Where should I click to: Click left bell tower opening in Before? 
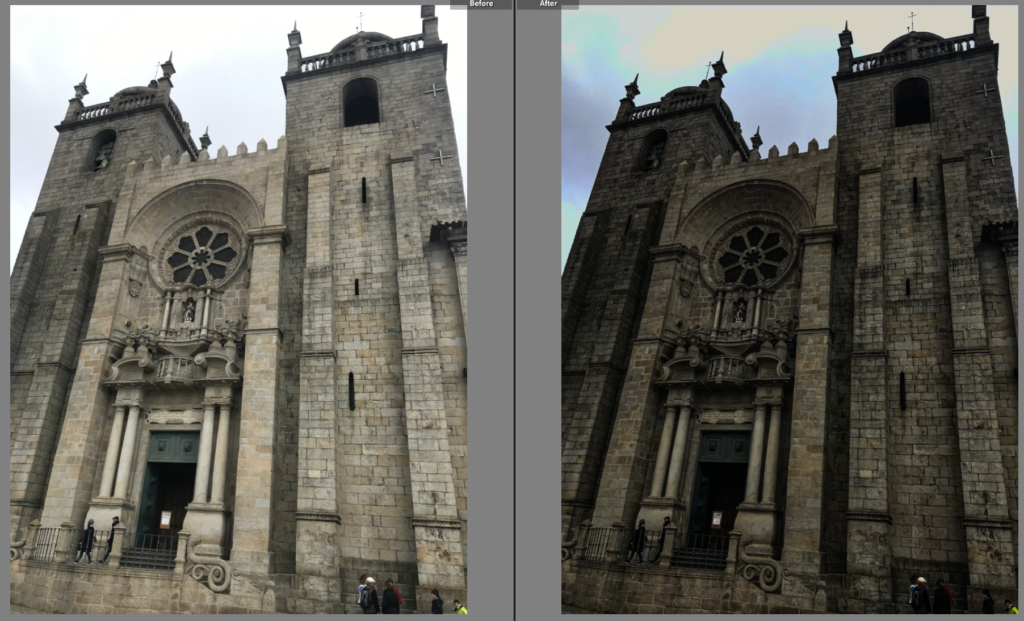tap(103, 150)
